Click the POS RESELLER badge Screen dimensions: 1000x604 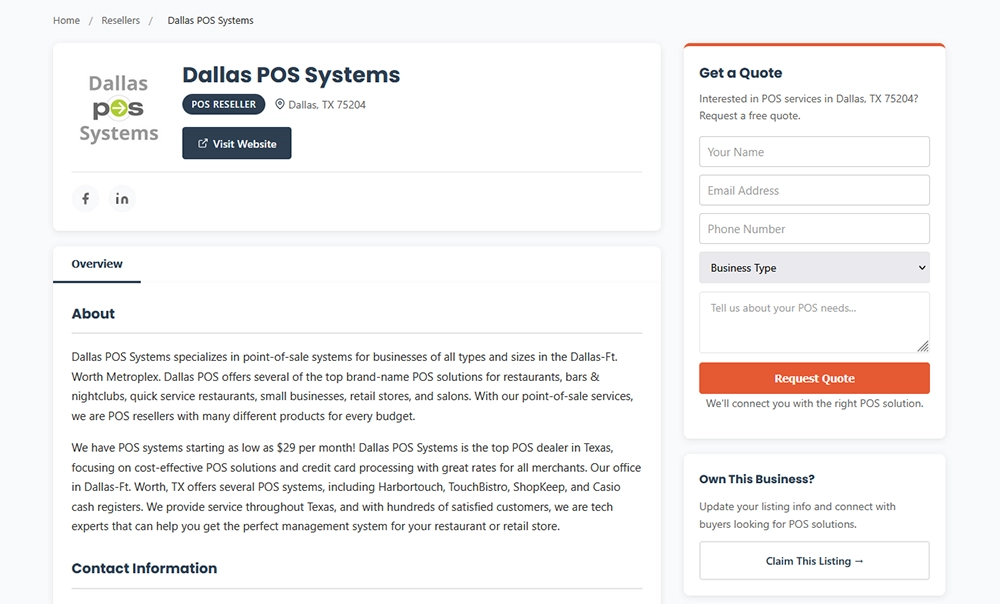coord(223,104)
